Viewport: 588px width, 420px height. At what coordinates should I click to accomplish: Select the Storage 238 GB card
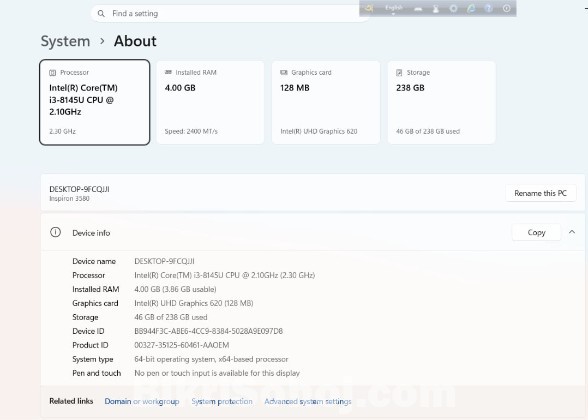click(441, 102)
